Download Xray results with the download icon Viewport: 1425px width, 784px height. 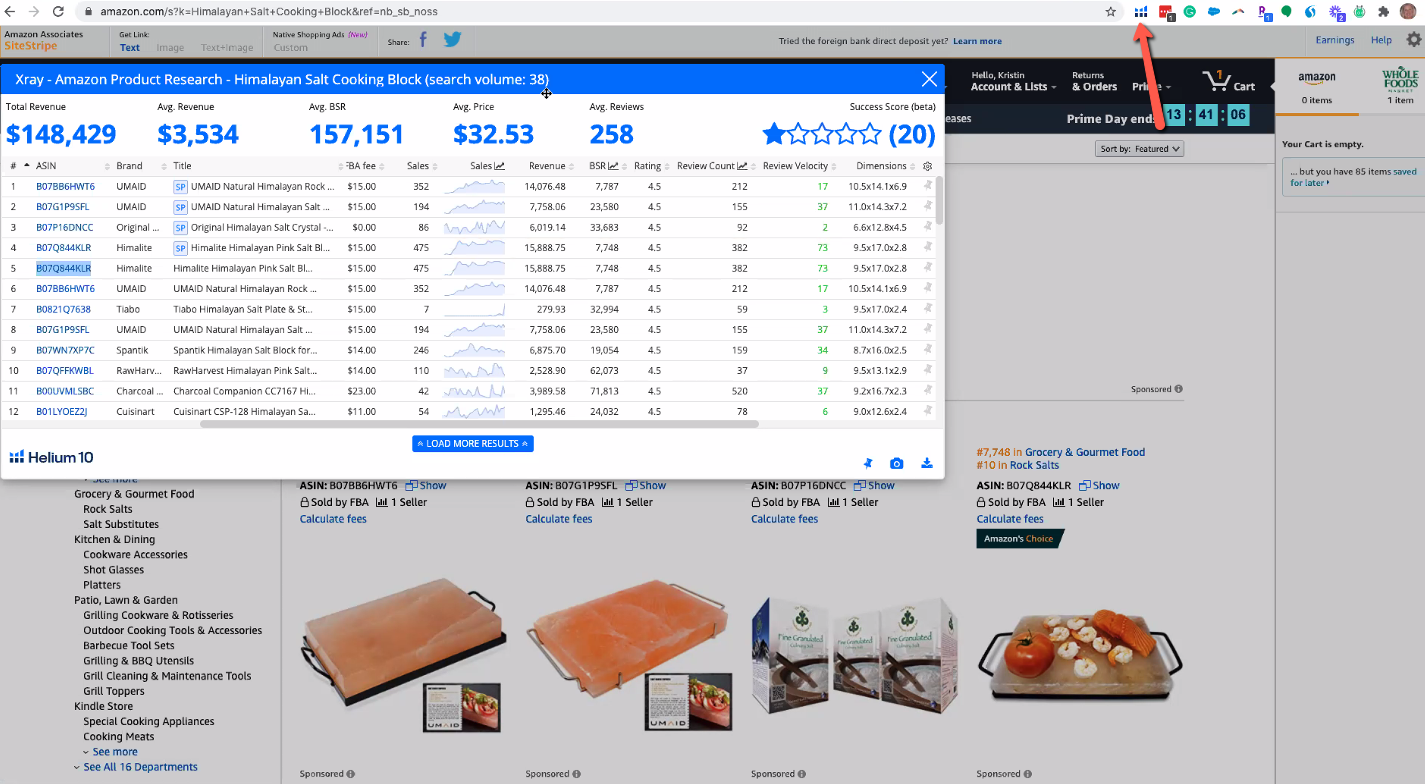pyautogui.click(x=927, y=463)
